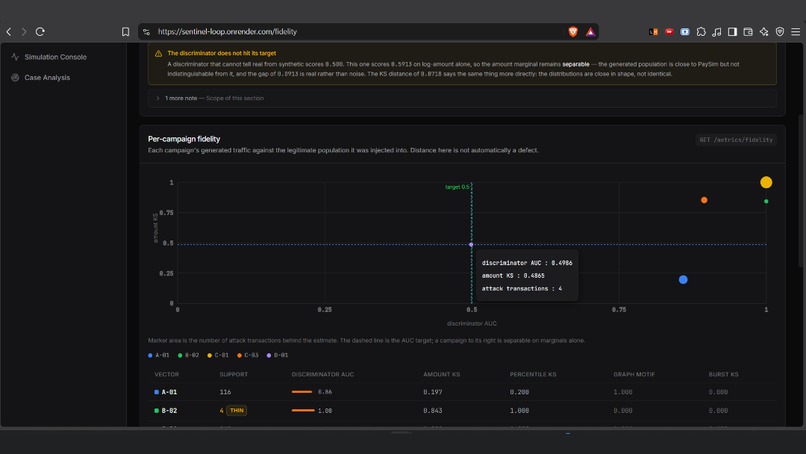Reload the fidelity page
The image size is (806, 454).
[40, 32]
